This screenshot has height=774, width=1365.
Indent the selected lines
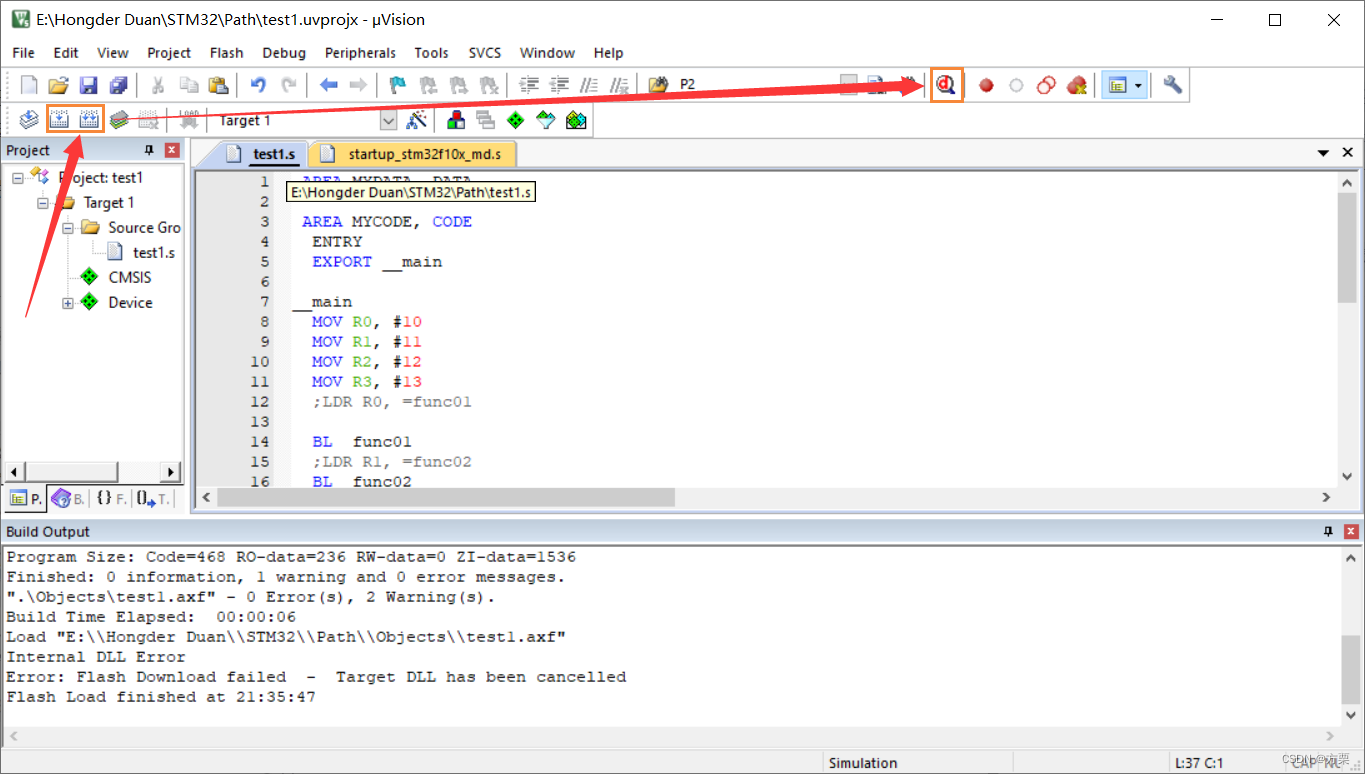530,85
